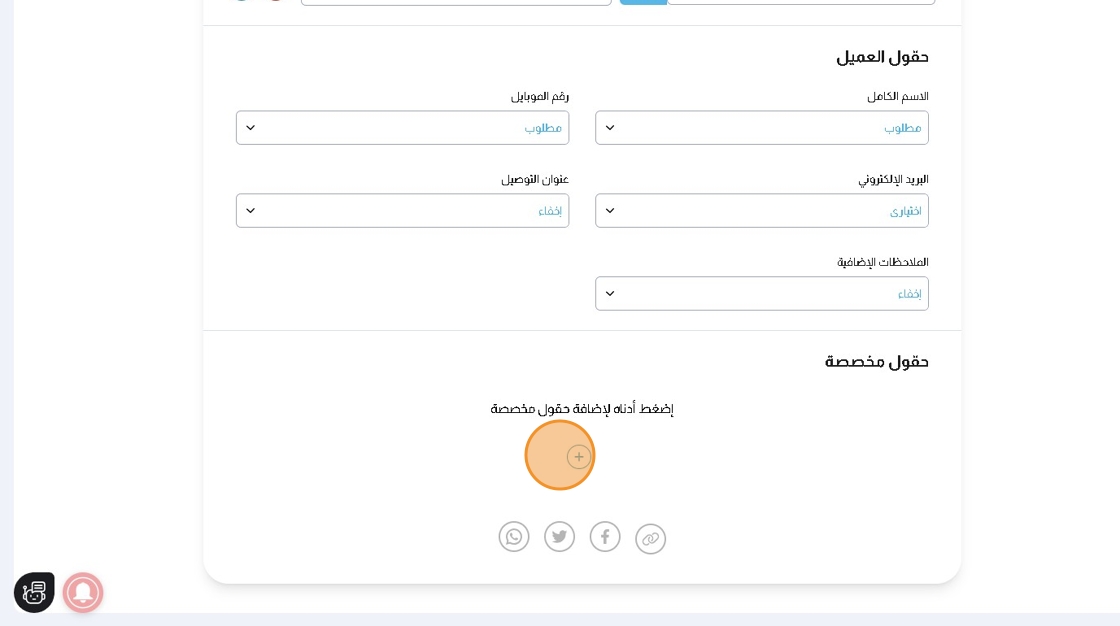Click the حقول مخصصة heading

876,362
